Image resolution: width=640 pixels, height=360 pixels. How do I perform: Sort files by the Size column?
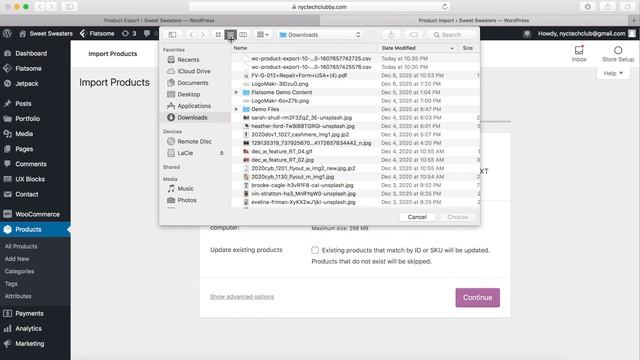pyautogui.click(x=468, y=48)
